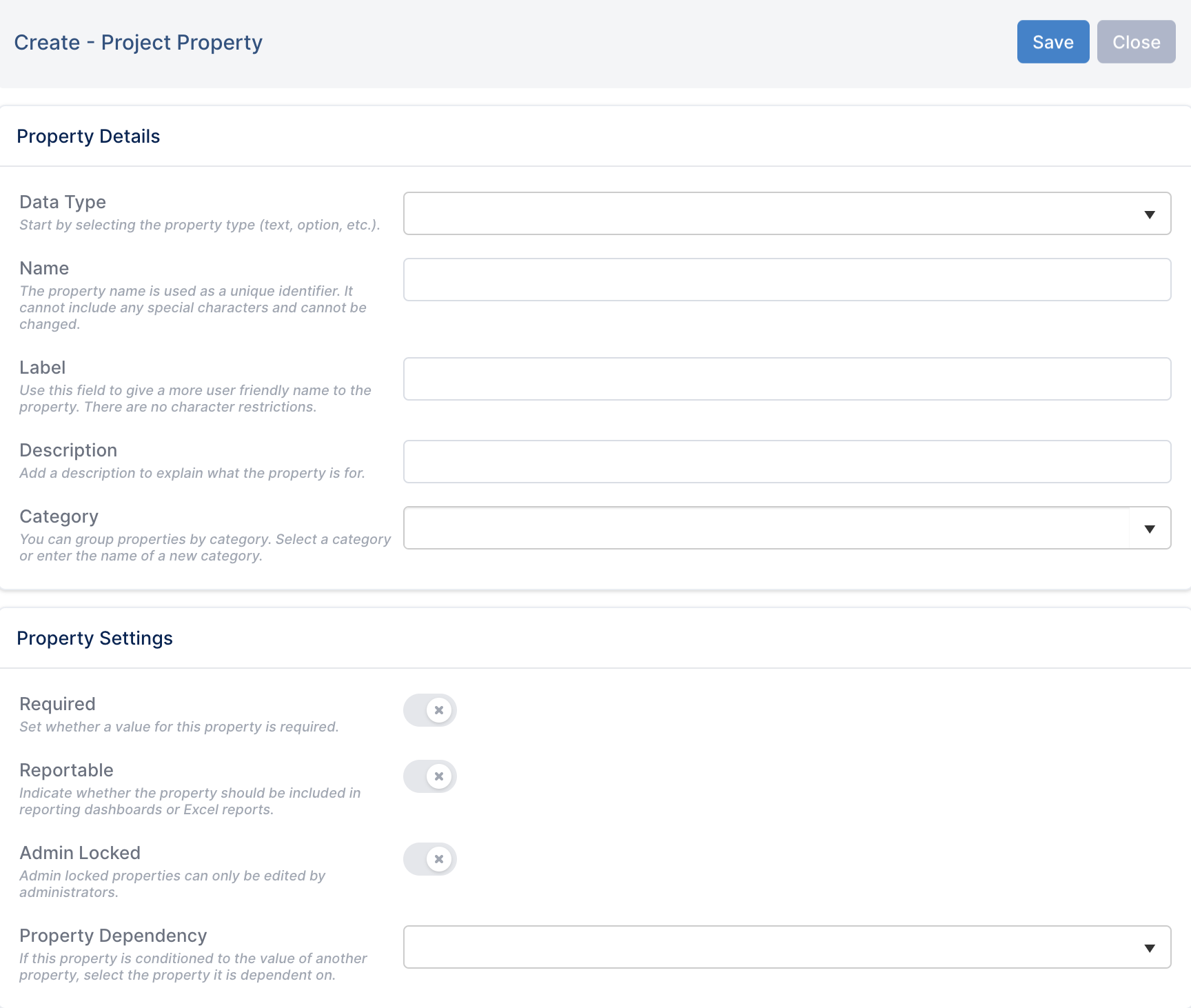This screenshot has width=1191, height=1008.
Task: Click the Description input box
Action: (x=787, y=462)
